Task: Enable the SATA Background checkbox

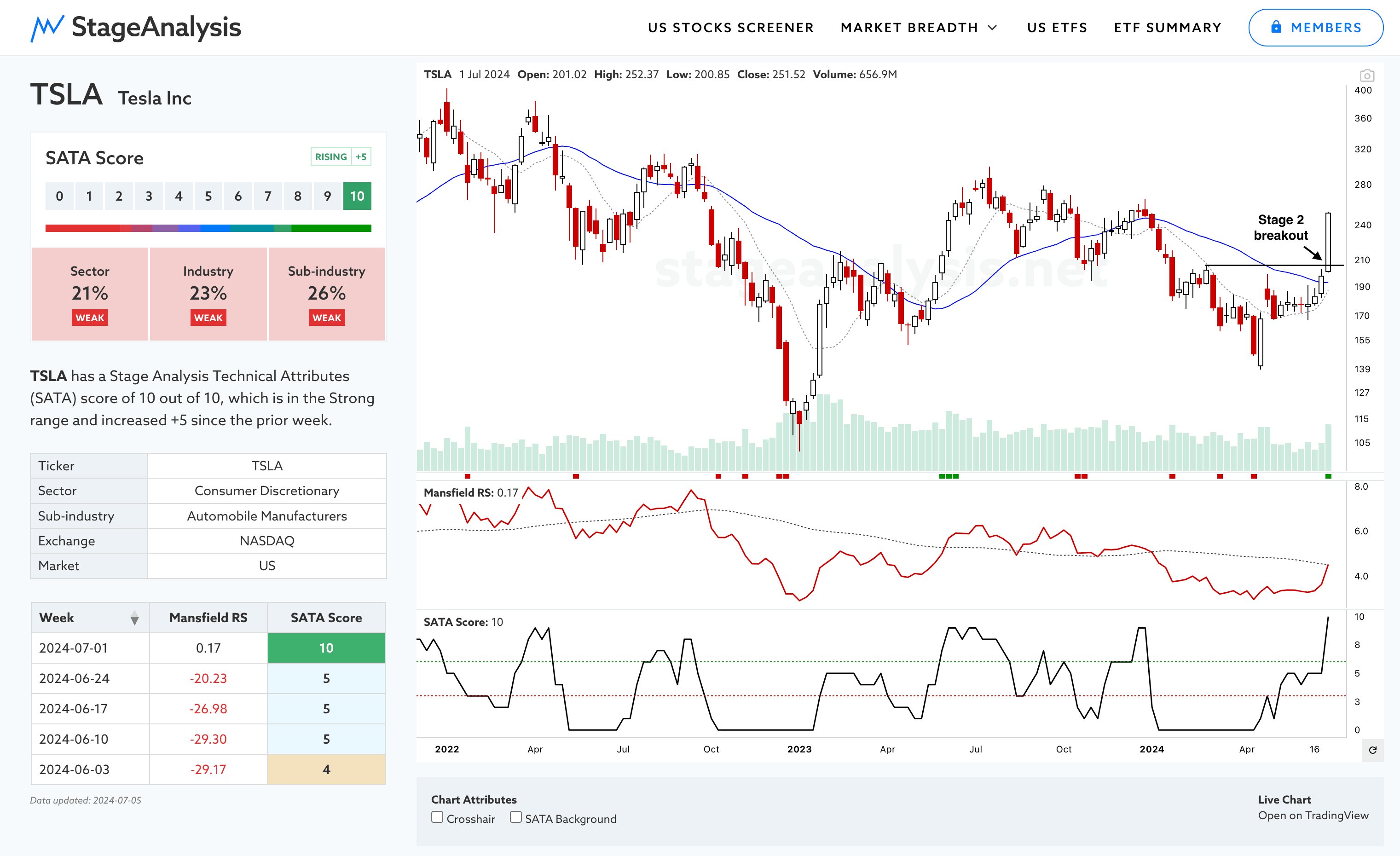Action: click(515, 817)
